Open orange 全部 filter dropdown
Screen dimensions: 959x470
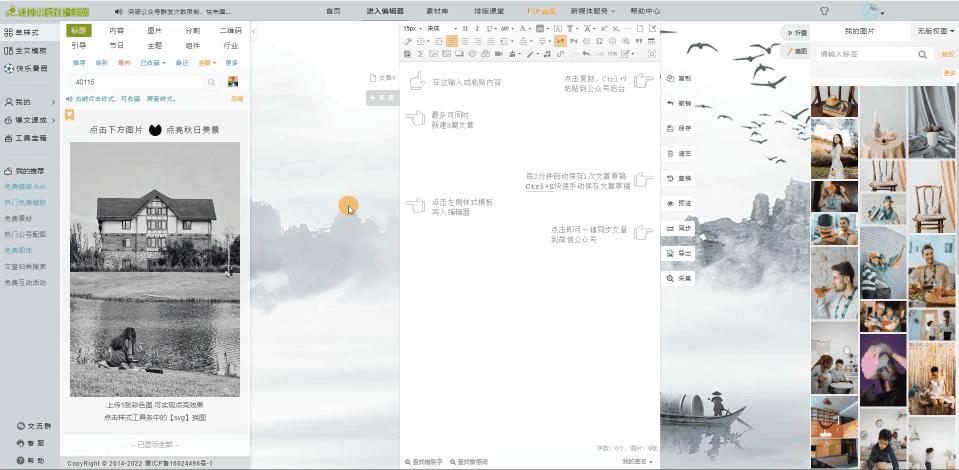pyautogui.click(x=207, y=63)
